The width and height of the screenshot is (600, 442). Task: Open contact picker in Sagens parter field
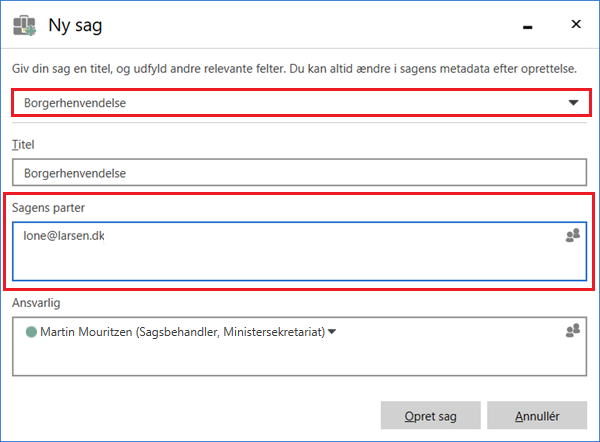(573, 235)
